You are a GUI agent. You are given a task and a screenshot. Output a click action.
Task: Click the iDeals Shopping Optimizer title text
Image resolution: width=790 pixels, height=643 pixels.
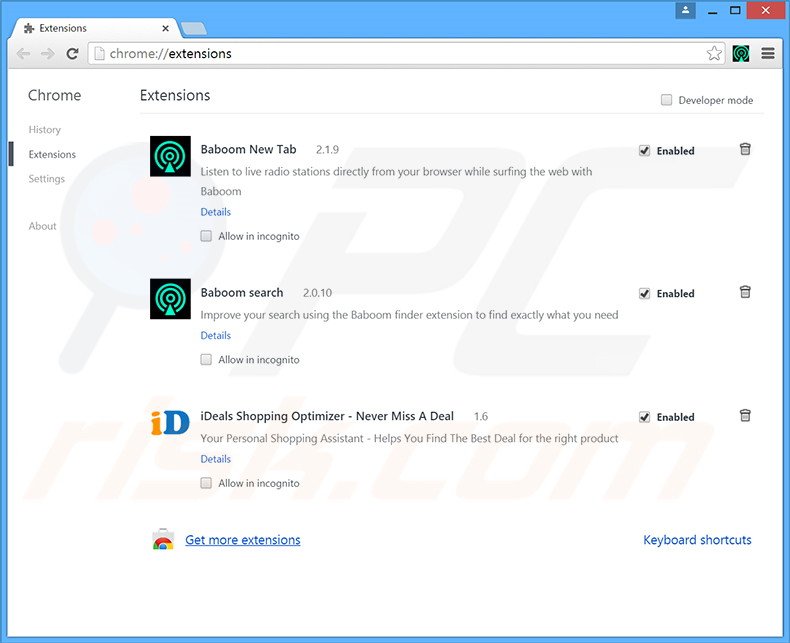click(x=327, y=416)
